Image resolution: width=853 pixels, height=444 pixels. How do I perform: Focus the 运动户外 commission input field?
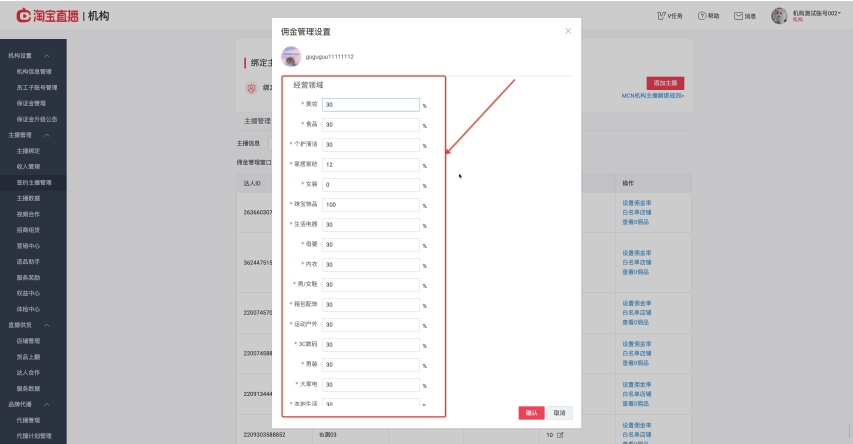pyautogui.click(x=370, y=325)
